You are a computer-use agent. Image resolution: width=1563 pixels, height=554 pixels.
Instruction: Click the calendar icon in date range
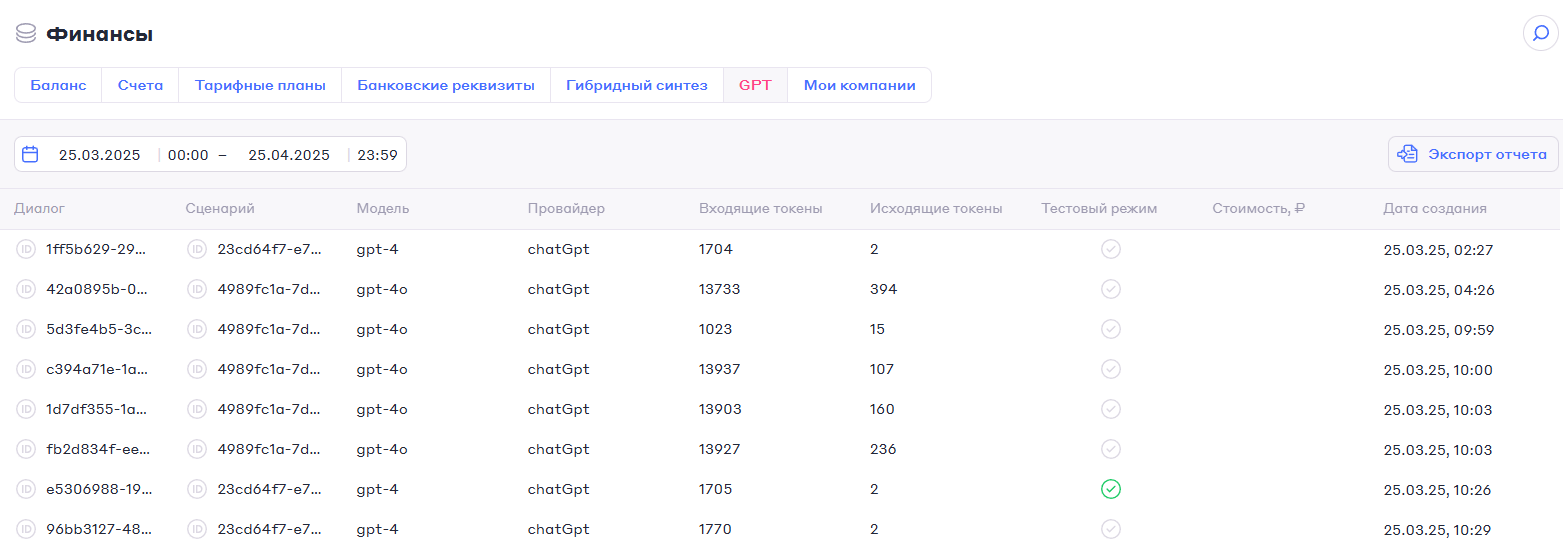(30, 155)
